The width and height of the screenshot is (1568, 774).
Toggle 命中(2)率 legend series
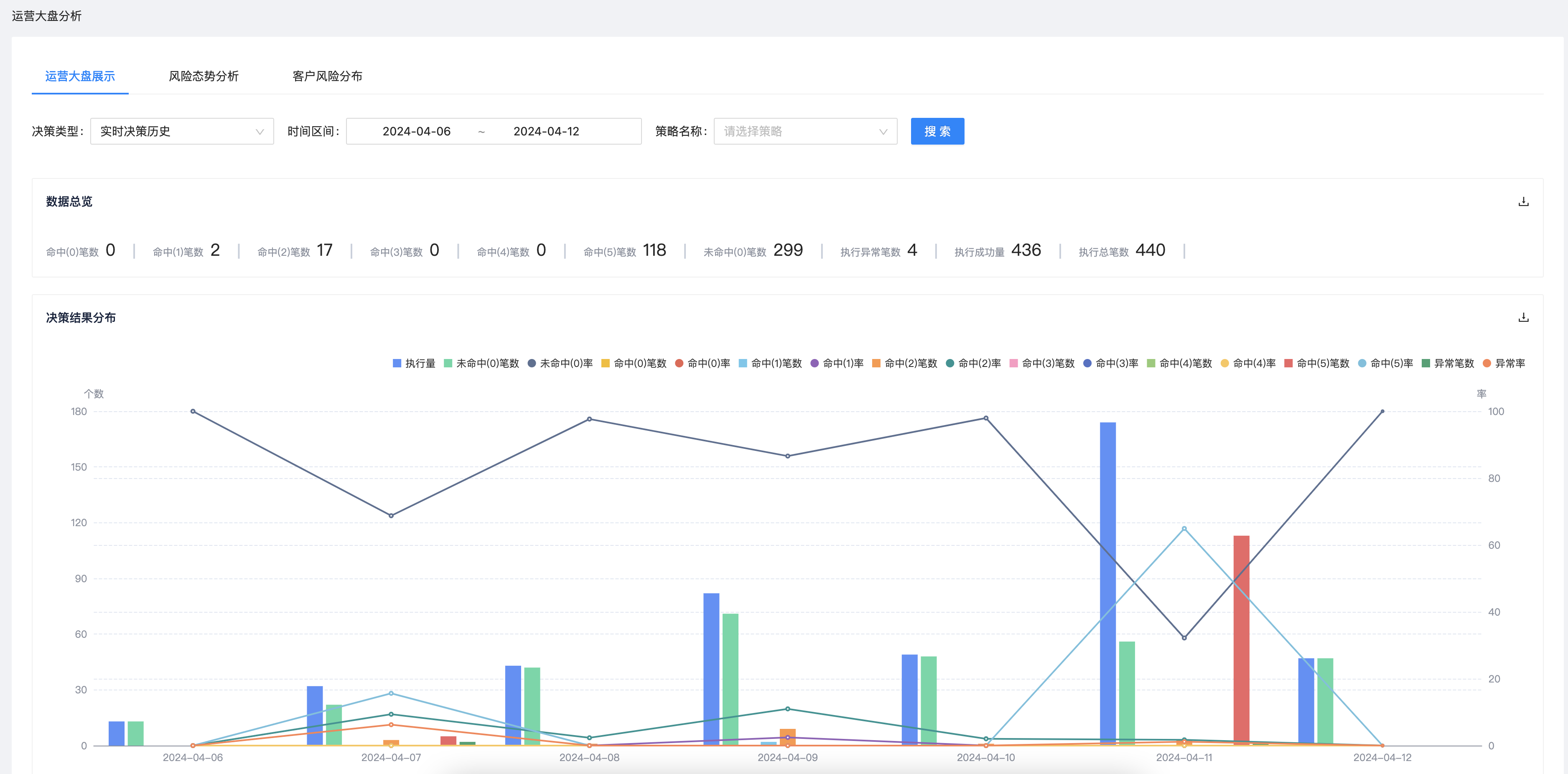(973, 363)
